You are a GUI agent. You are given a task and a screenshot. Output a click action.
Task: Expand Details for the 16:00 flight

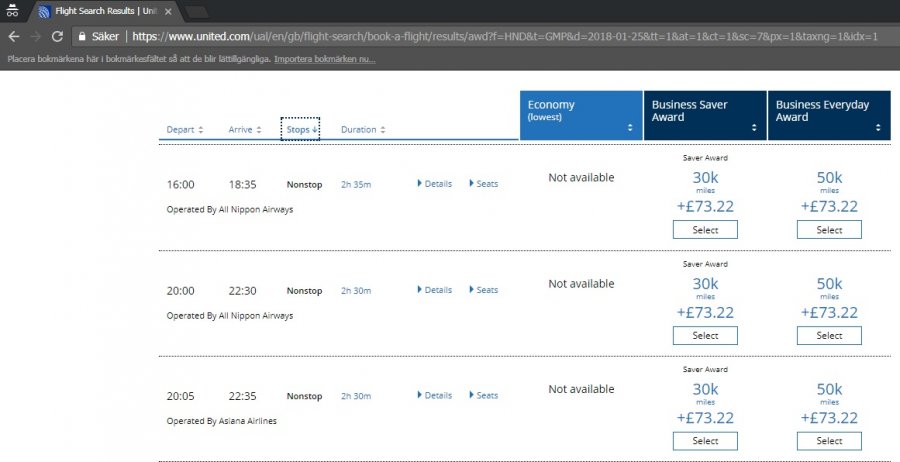point(434,184)
